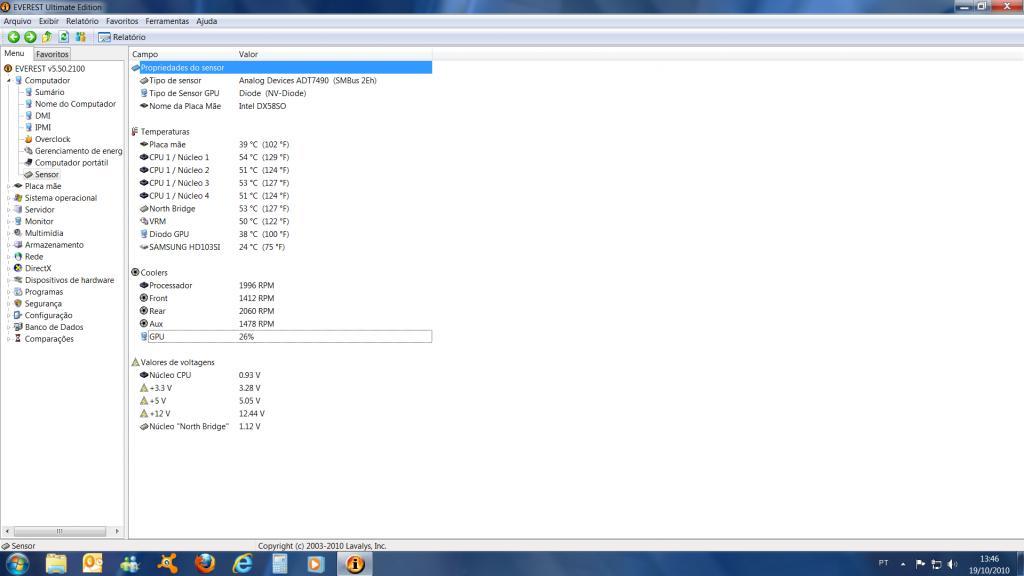Click the Banco de Dados icon
Image resolution: width=1024 pixels, height=576 pixels.
[x=18, y=327]
